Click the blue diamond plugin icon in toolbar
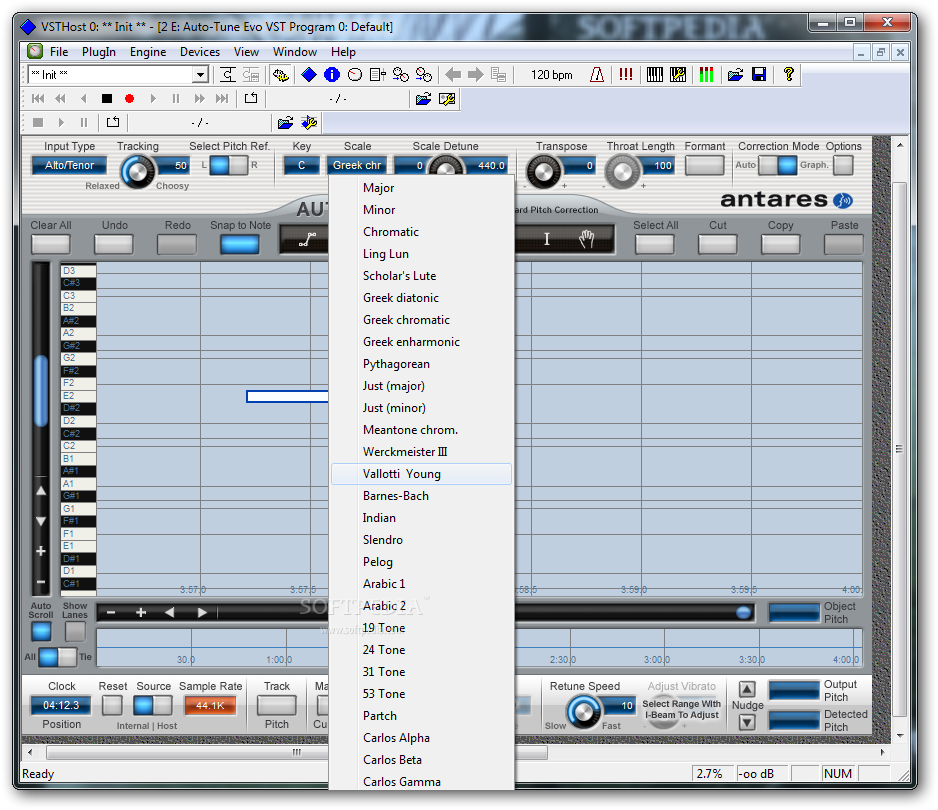This screenshot has width=938, height=810. point(309,75)
